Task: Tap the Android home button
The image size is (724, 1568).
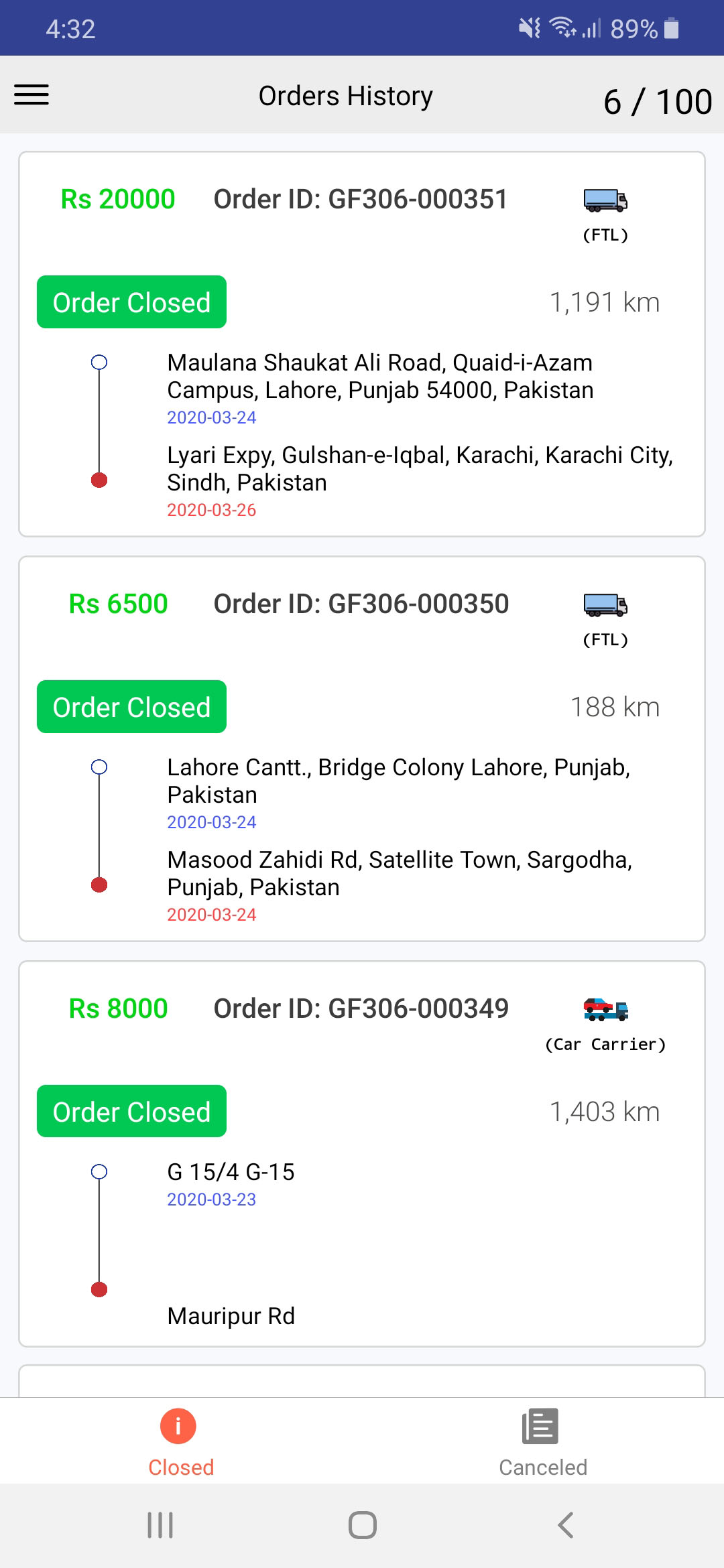Action: (x=362, y=1525)
